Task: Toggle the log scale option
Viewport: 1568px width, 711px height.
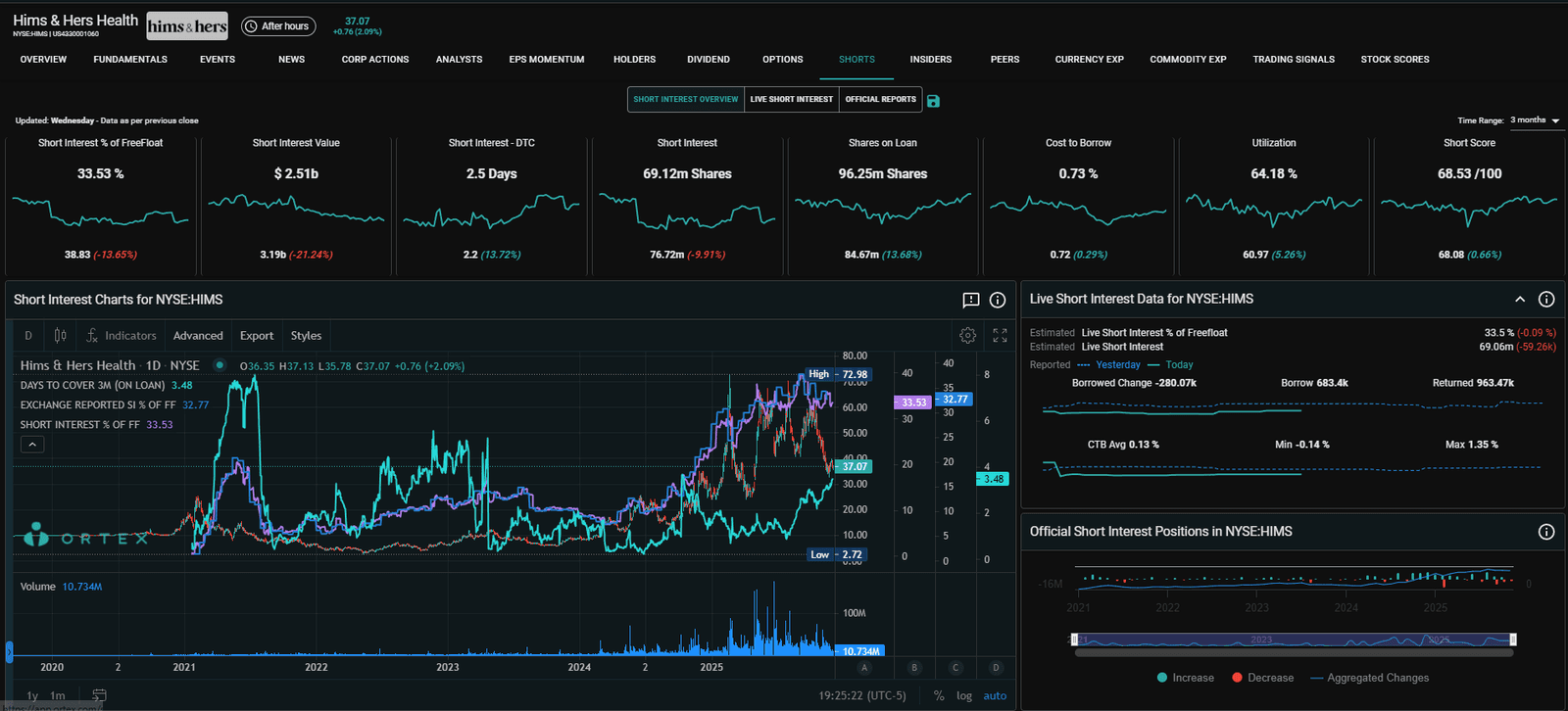Action: pos(964,696)
